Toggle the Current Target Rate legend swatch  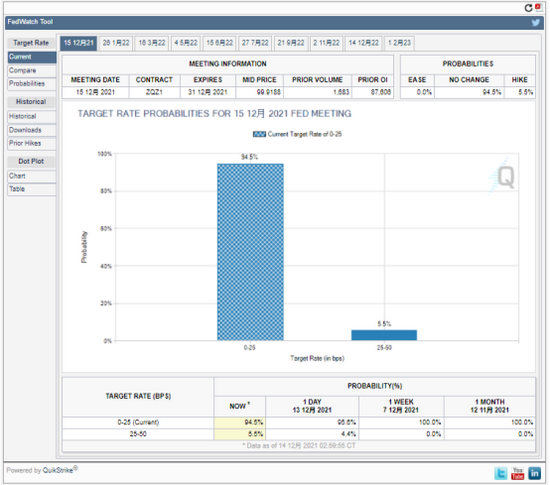259,134
